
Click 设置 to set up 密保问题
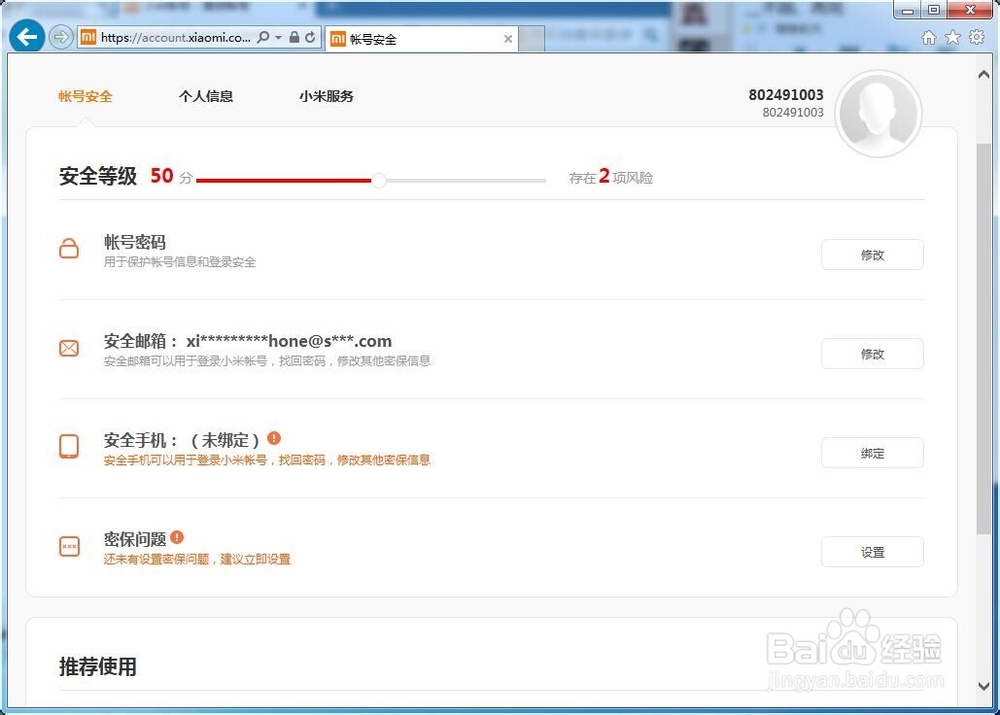point(871,551)
